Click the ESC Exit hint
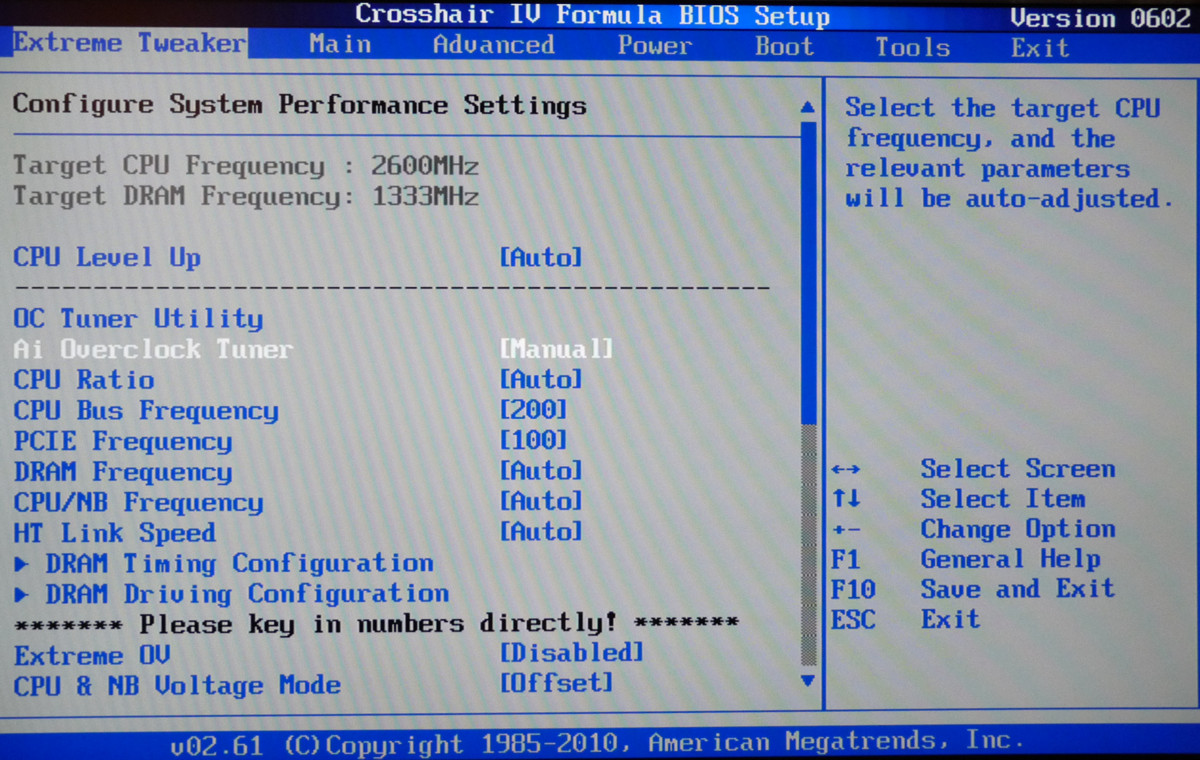Viewport: 1200px width, 760px height. [906, 619]
